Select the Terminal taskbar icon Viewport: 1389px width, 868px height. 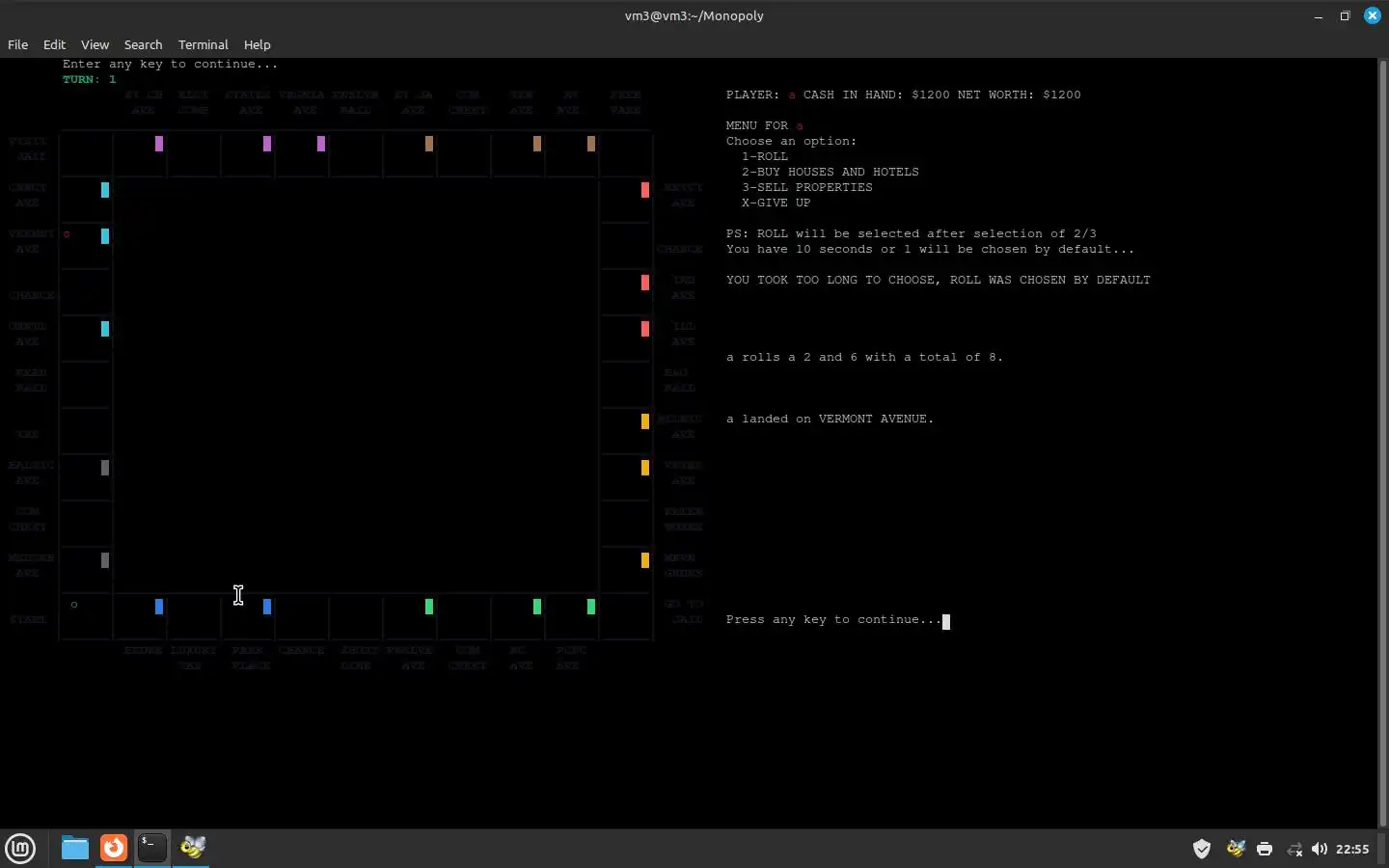[x=152, y=848]
